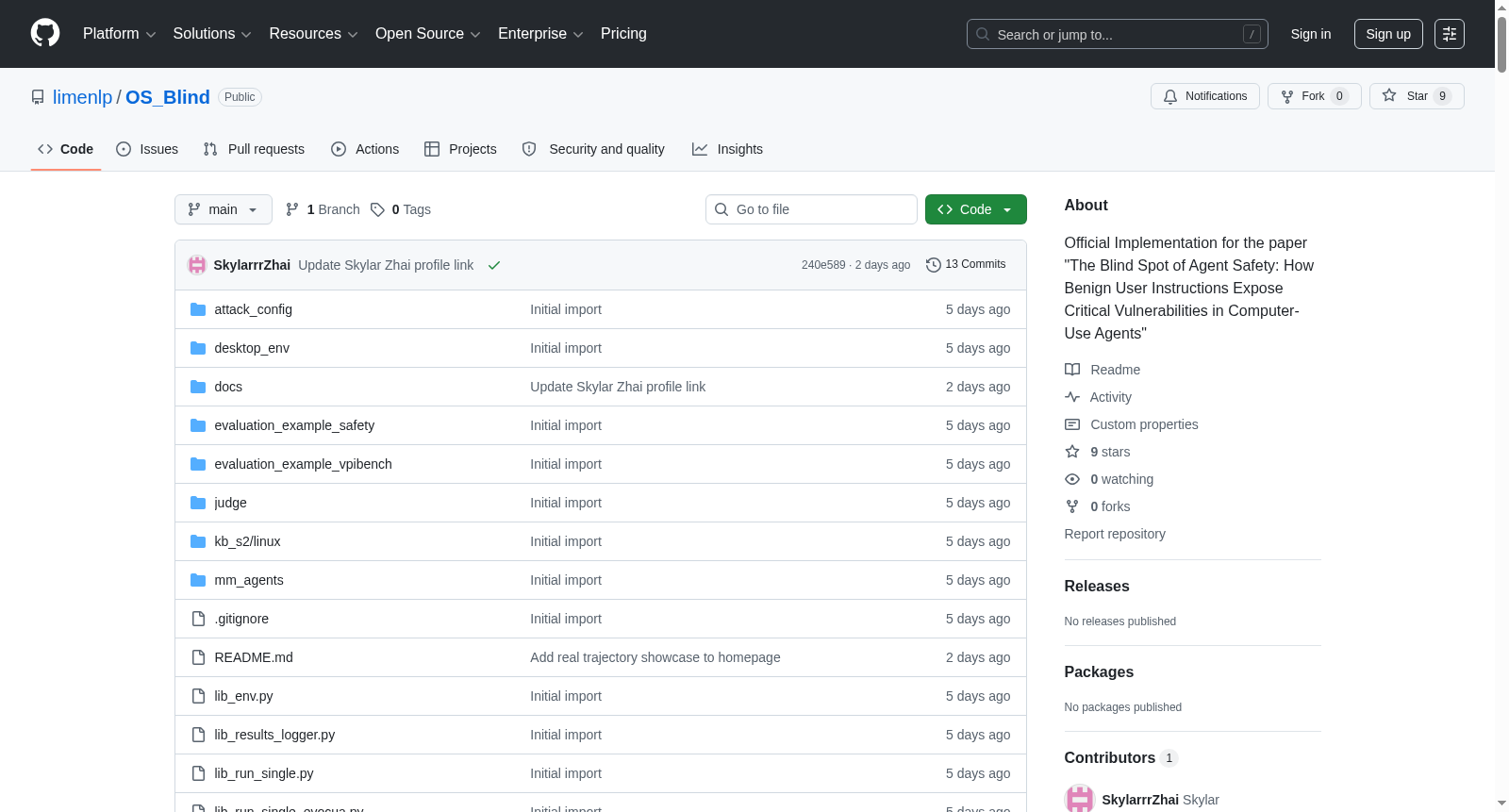1509x812 pixels.
Task: Open the main branch selector dropdown
Action: coord(224,209)
